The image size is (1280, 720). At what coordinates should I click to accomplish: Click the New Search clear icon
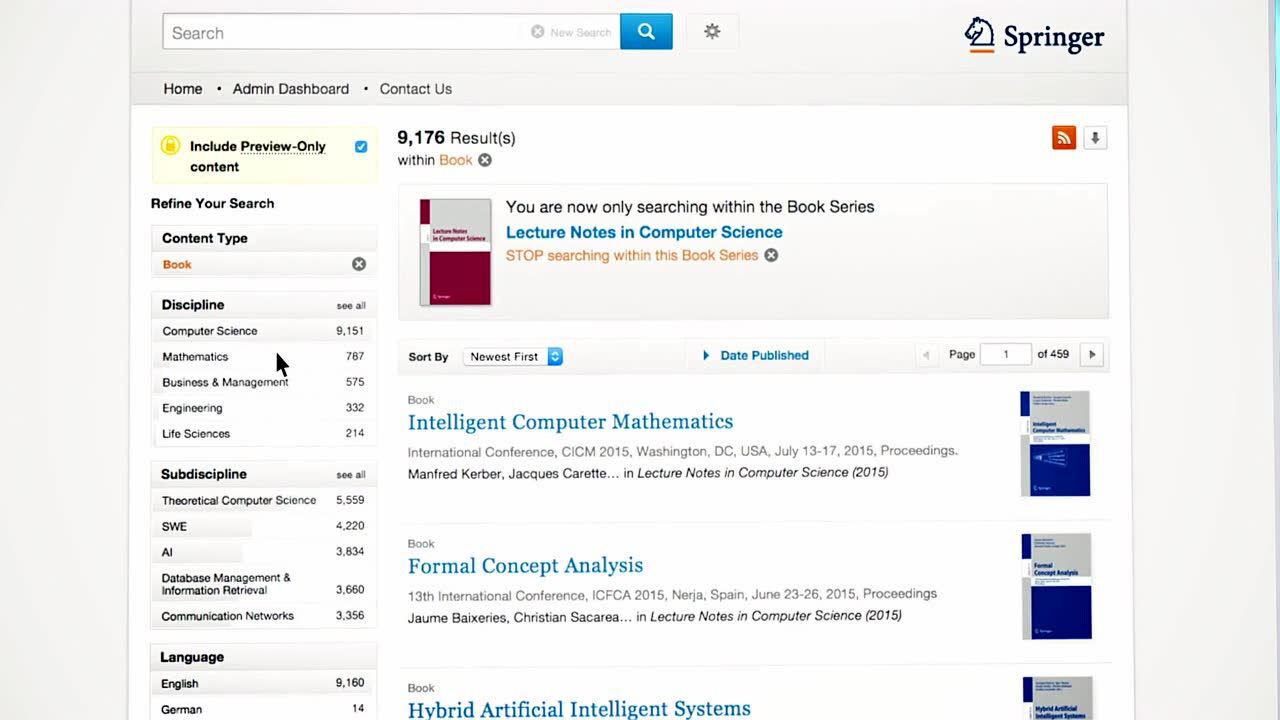(x=538, y=32)
